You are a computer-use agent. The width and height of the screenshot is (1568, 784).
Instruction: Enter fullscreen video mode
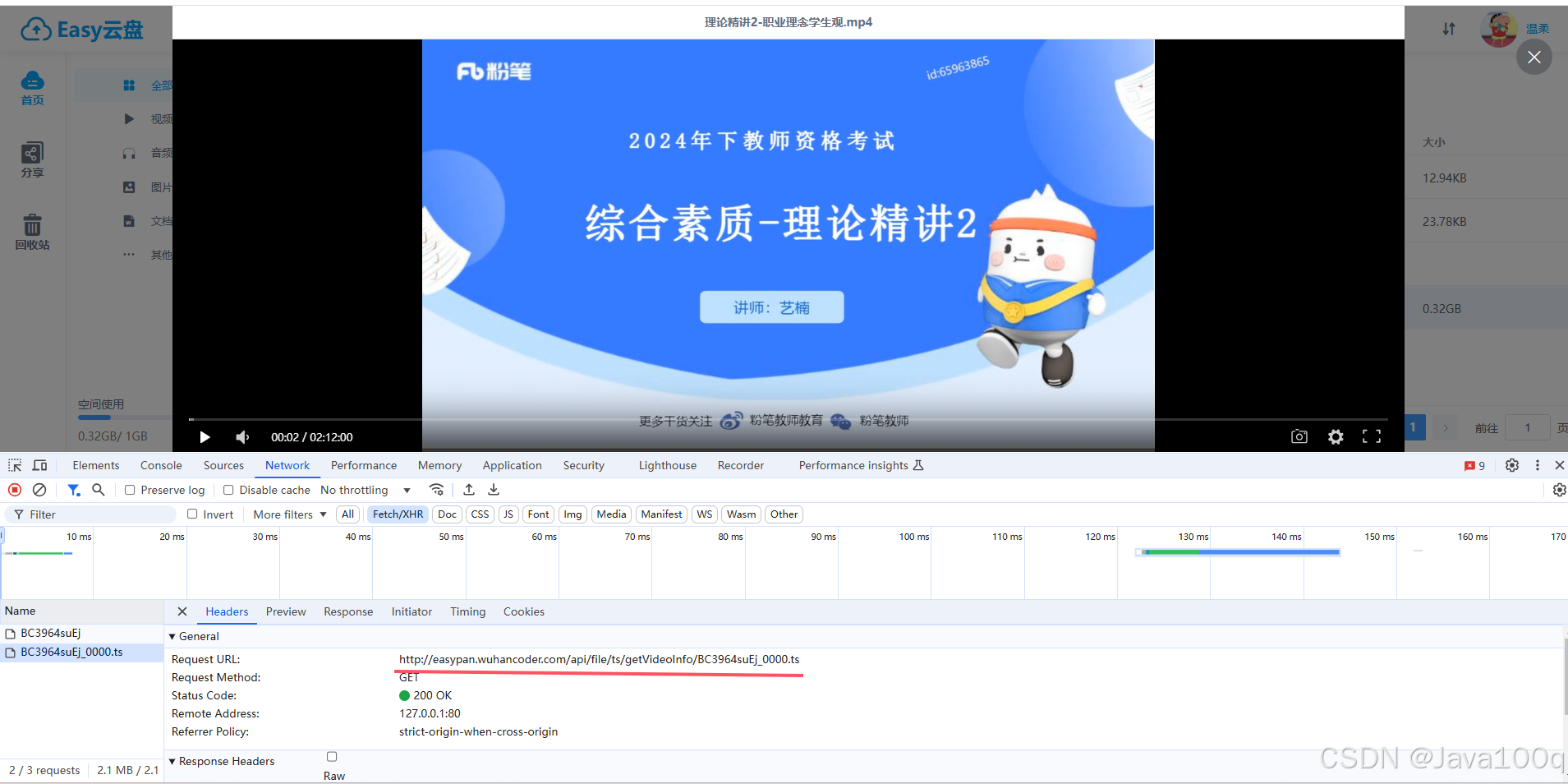coord(1372,436)
